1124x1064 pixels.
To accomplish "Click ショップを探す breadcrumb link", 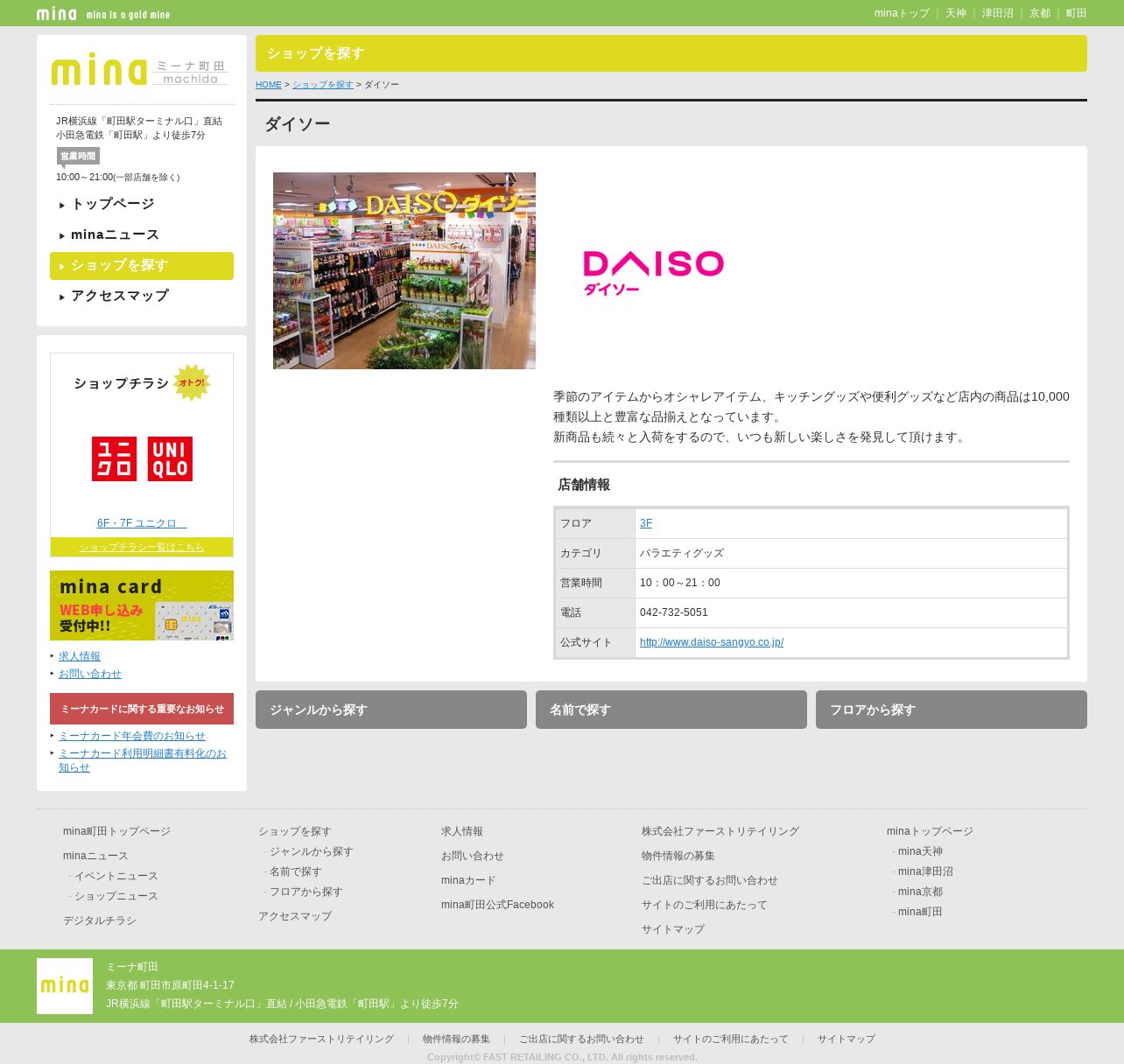I will click(323, 85).
